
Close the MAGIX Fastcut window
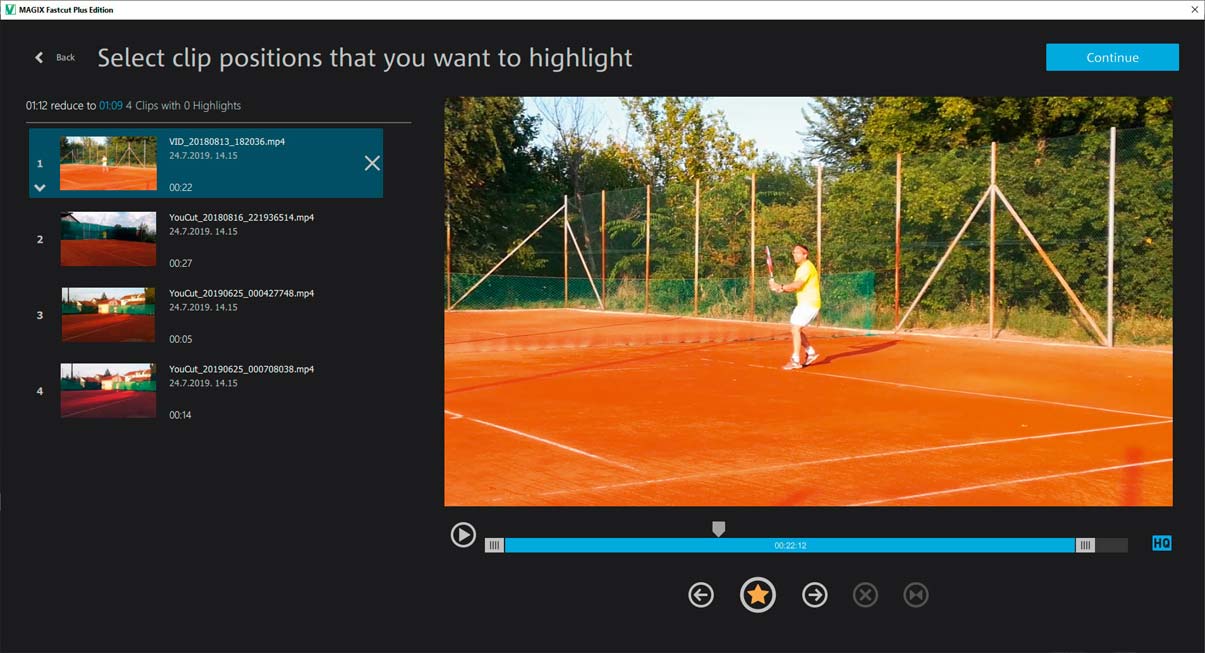pos(1194,9)
